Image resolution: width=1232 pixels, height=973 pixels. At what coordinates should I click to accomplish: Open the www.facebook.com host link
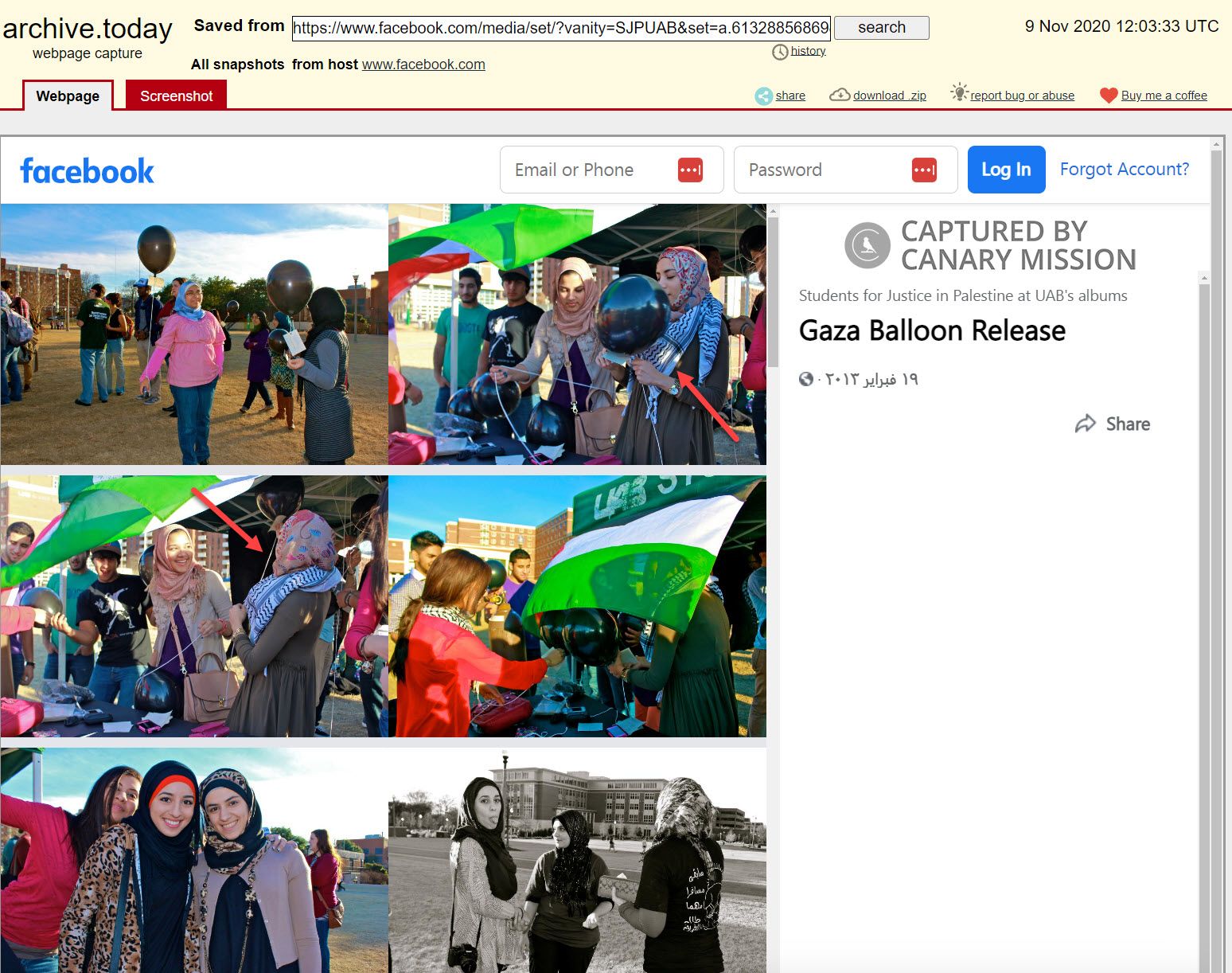(423, 64)
